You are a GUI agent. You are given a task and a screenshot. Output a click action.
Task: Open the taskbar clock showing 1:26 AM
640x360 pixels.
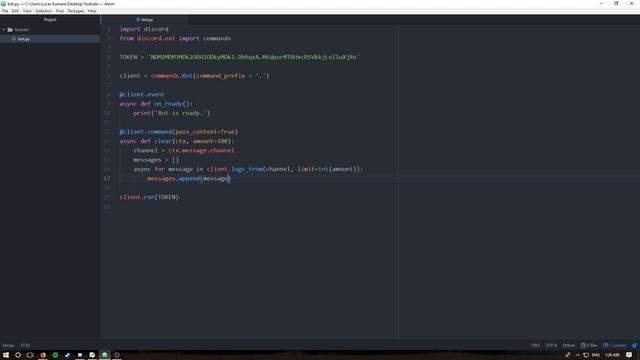click(x=612, y=355)
